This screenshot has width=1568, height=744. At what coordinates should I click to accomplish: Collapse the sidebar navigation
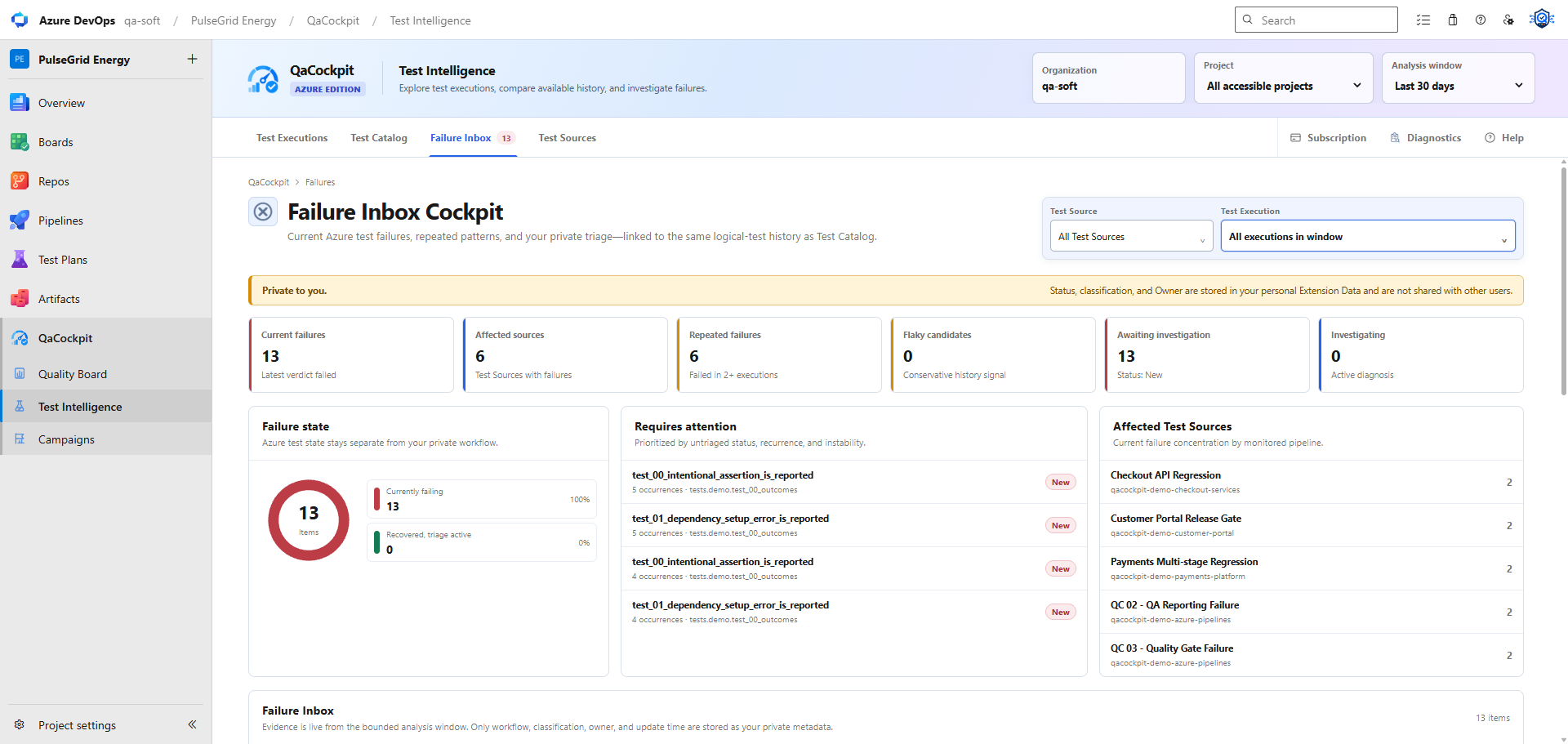click(x=193, y=724)
